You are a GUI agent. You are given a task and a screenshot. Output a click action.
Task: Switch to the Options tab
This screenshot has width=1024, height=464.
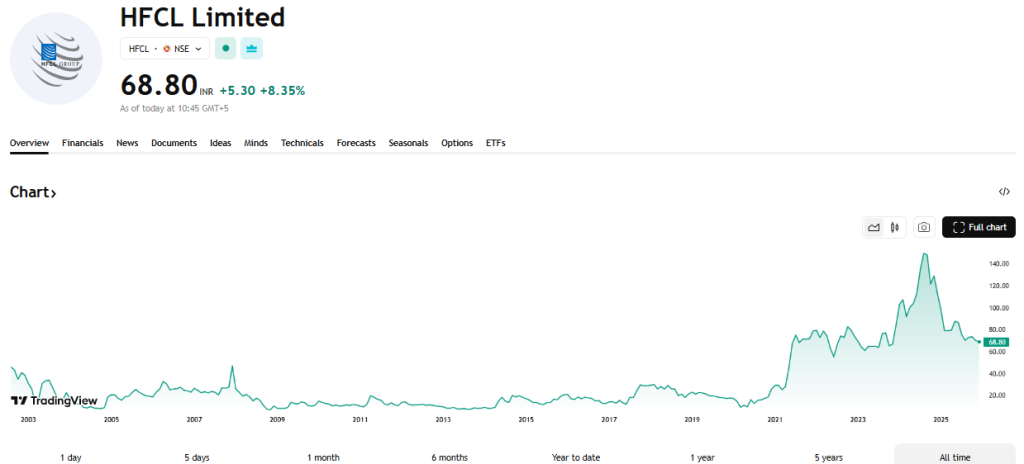(457, 142)
